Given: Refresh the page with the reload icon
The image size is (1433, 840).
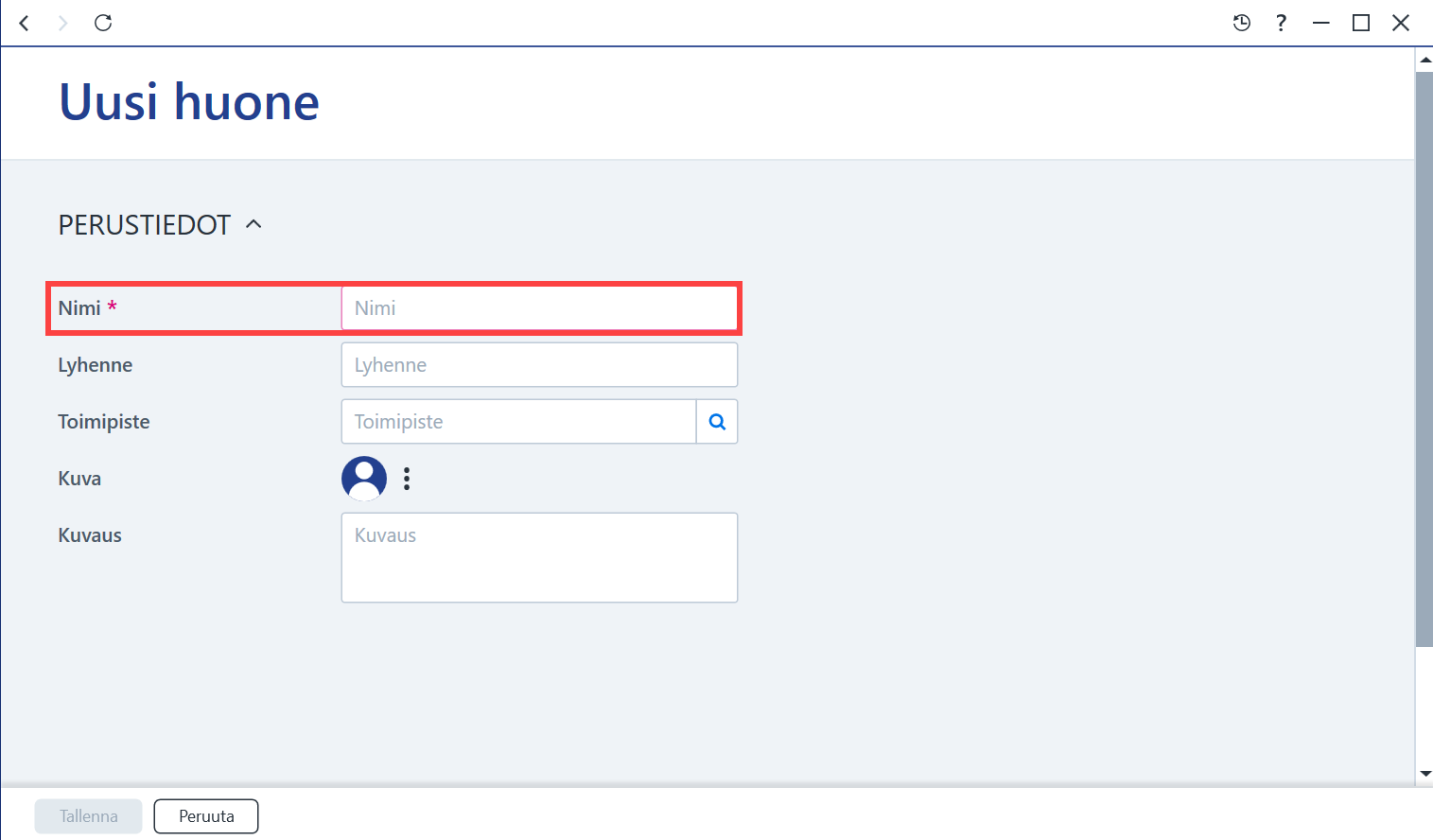Looking at the screenshot, I should pyautogui.click(x=103, y=23).
